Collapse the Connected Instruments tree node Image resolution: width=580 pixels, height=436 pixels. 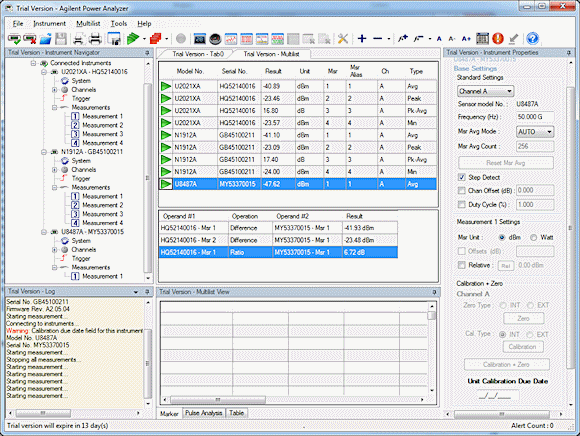(x=33, y=63)
